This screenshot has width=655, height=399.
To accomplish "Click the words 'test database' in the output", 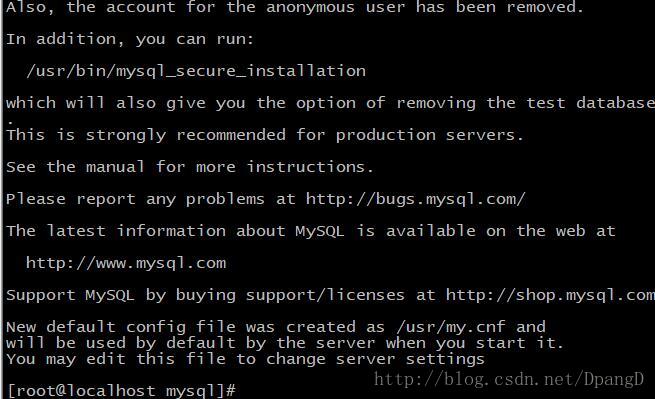I will pos(590,103).
